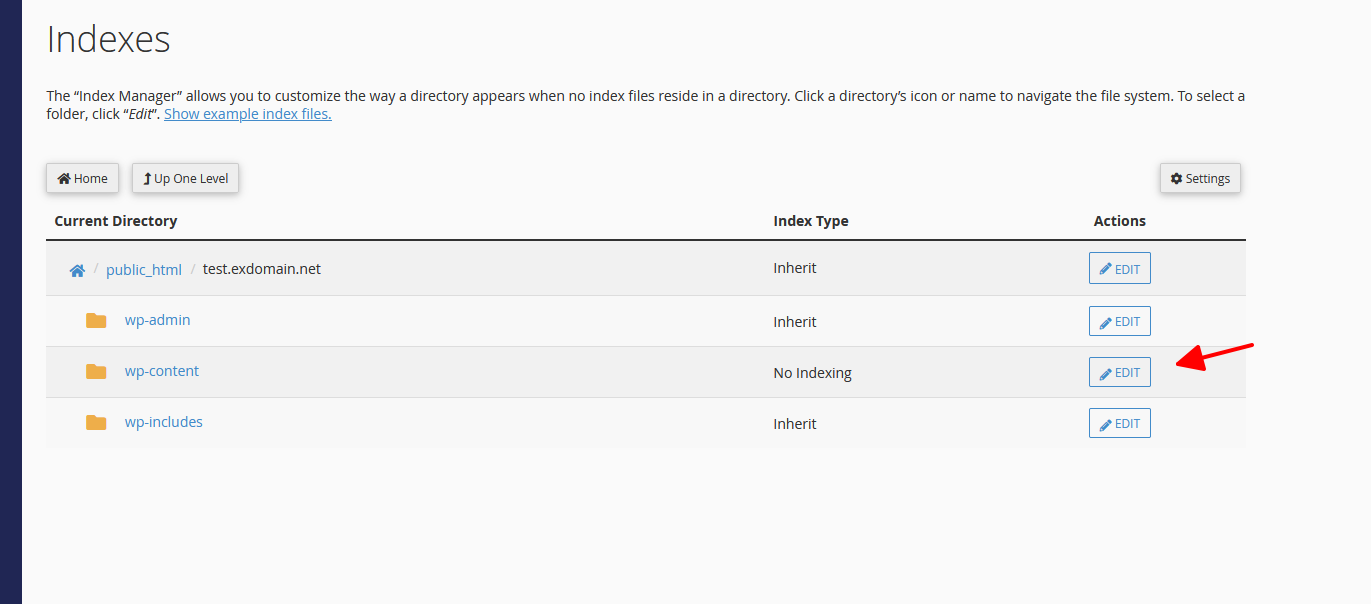
Task: Select the No Indexing value for wp-content
Action: coord(812,373)
